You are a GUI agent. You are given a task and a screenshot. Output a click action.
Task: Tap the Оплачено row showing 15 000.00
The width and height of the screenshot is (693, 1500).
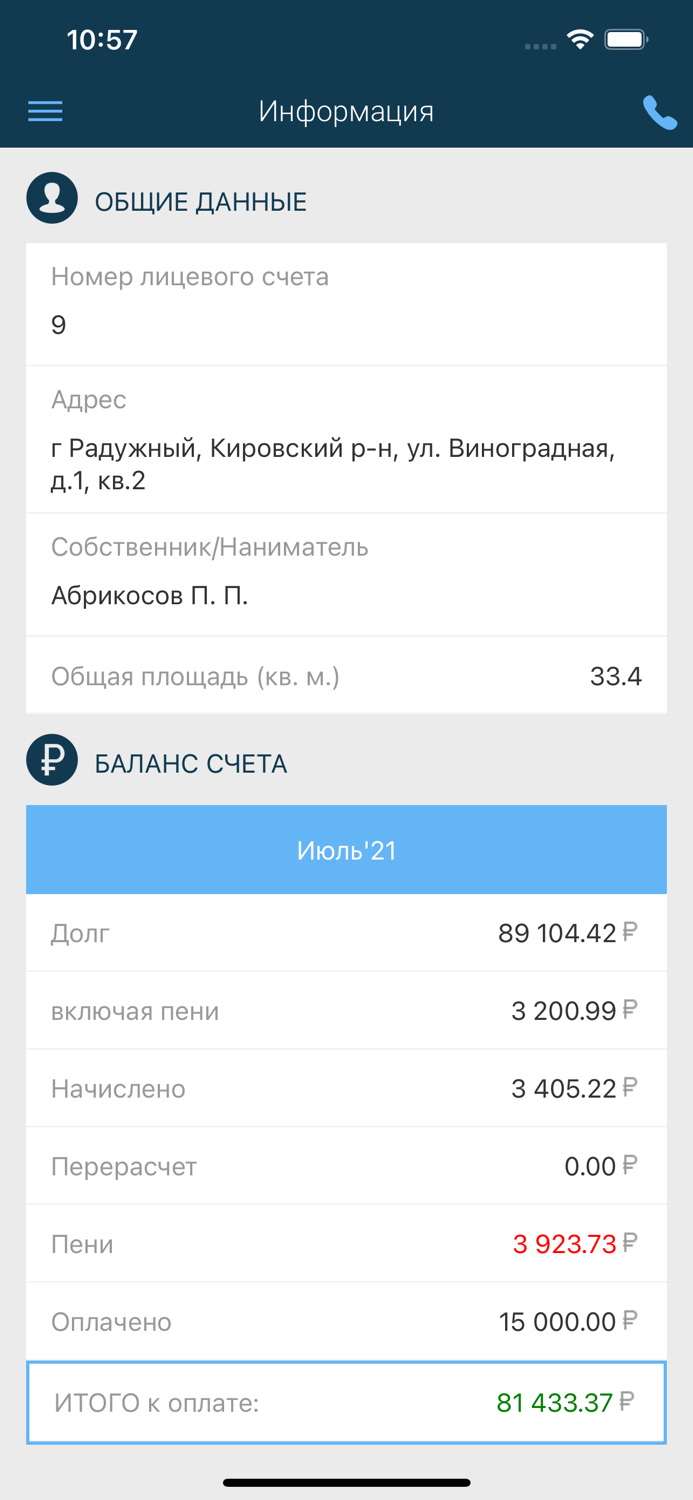[x=346, y=1321]
